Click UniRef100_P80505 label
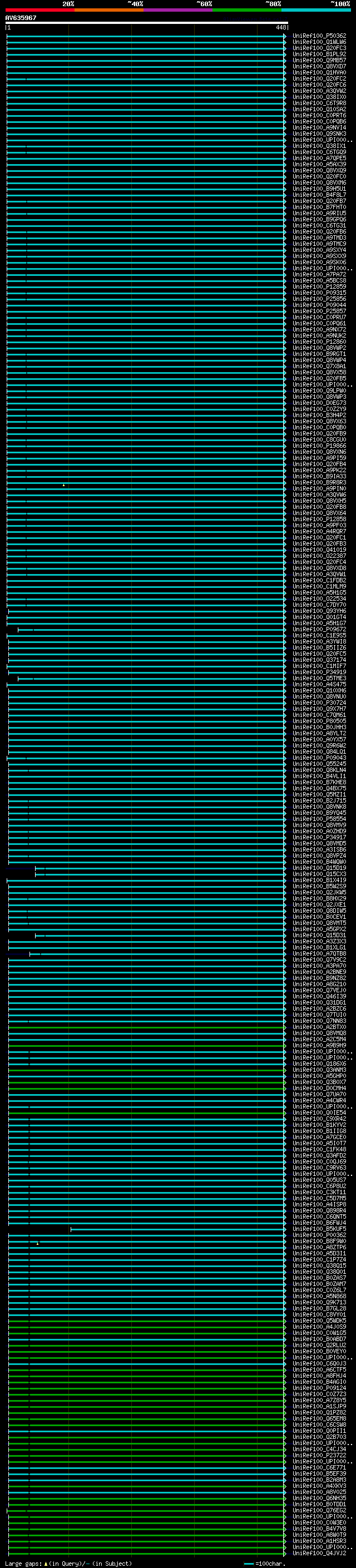This screenshot has width=356, height=1568. [319, 721]
